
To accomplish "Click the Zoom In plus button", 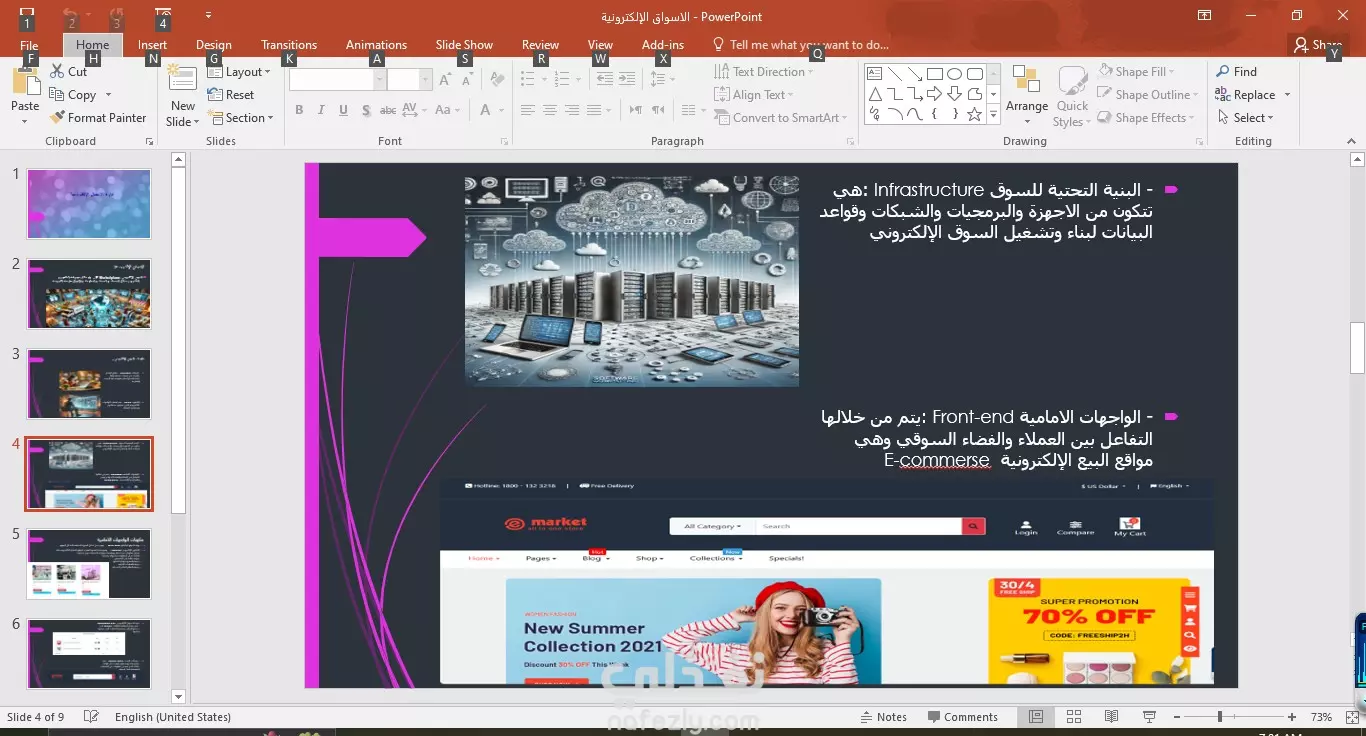I will coord(1292,717).
